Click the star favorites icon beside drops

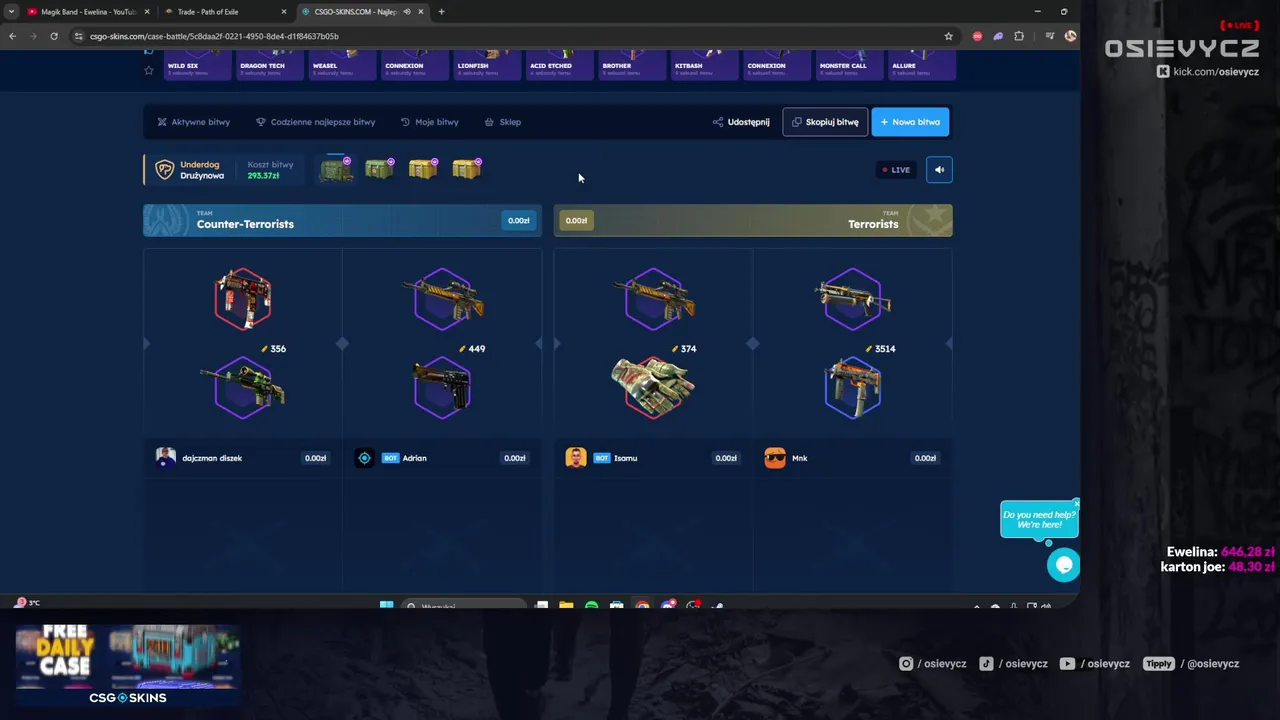click(149, 70)
